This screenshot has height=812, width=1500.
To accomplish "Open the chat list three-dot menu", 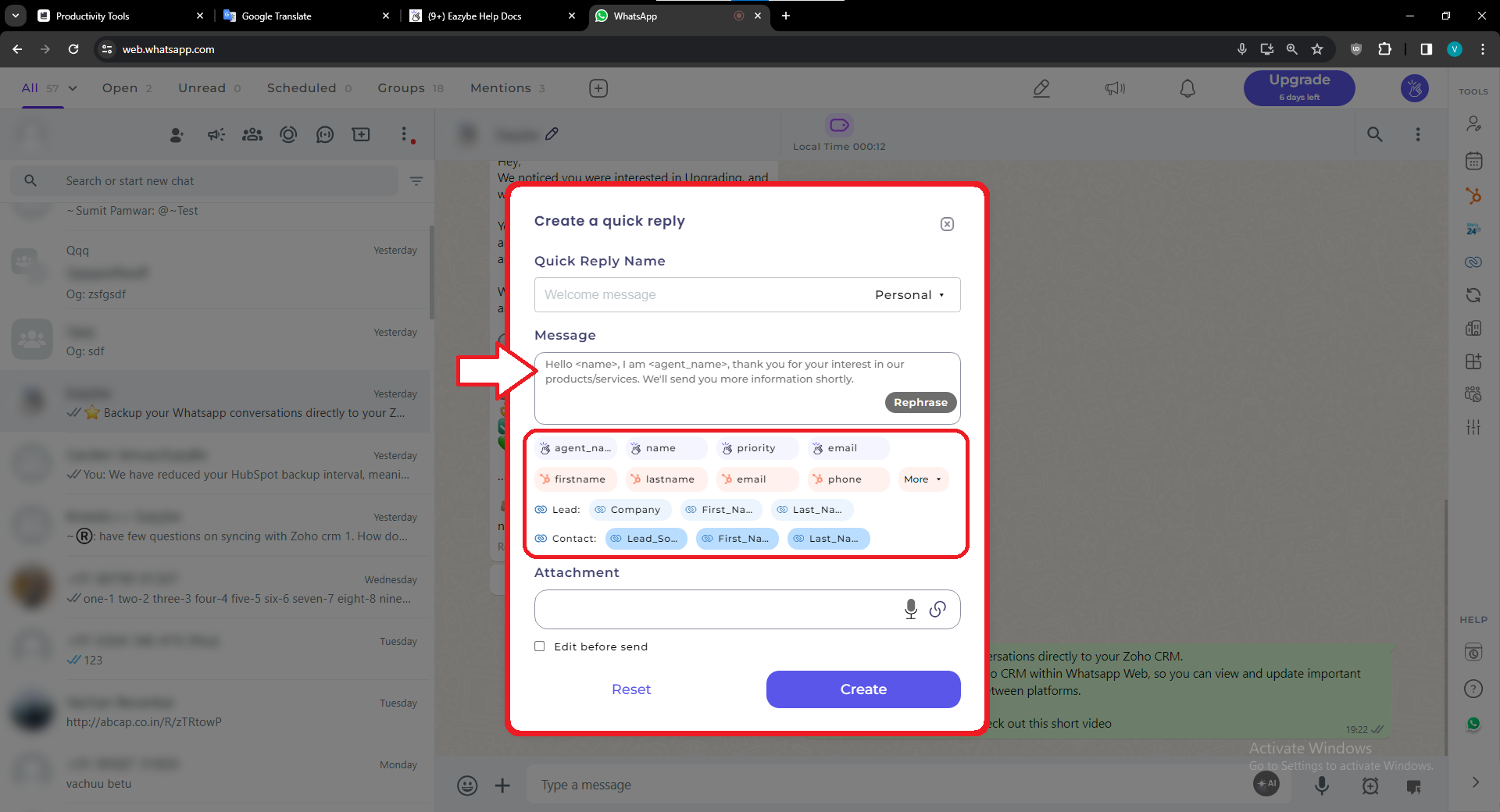I will [404, 134].
